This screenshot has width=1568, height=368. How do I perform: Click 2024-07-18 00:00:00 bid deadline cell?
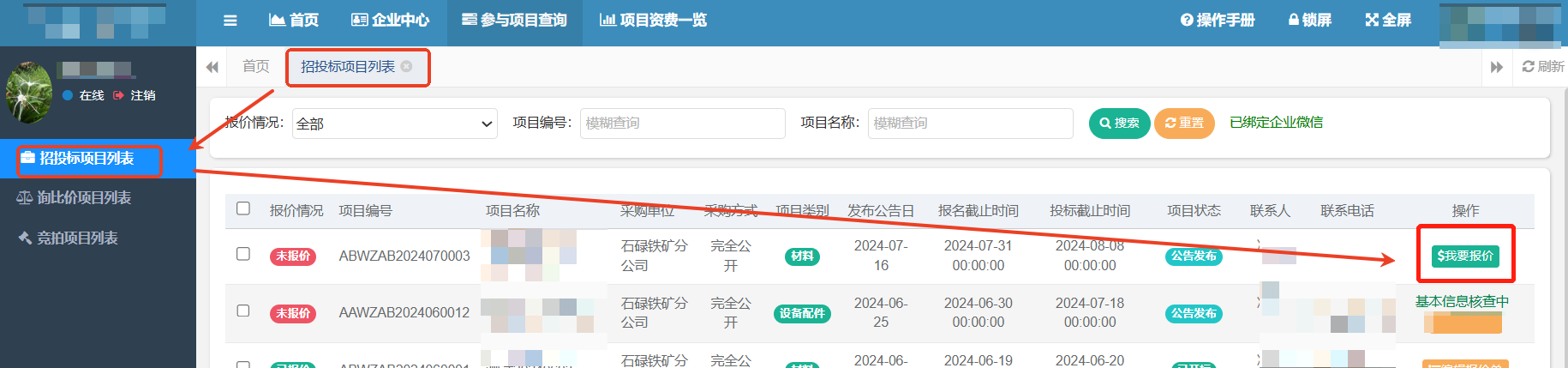pos(1090,313)
